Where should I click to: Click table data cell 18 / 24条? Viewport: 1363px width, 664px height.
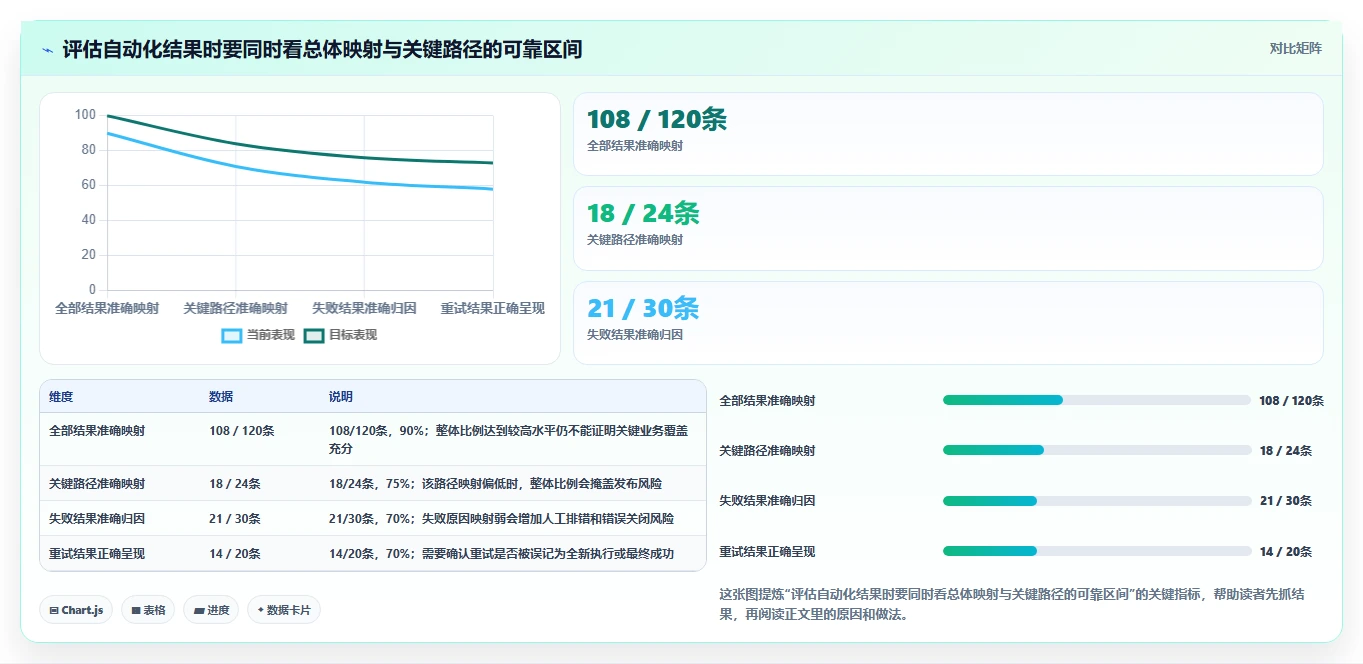tap(235, 484)
